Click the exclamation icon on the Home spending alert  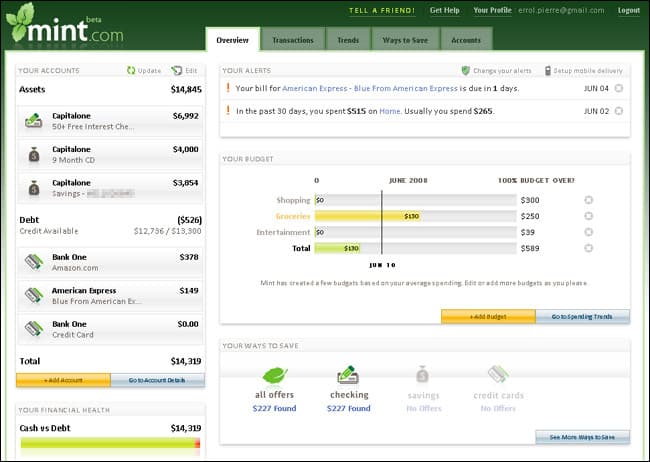[x=228, y=110]
